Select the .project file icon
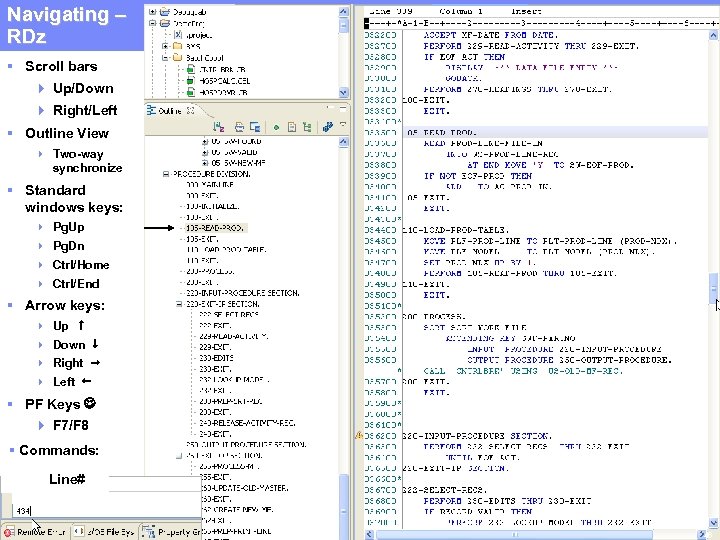This screenshot has width=720, height=540. pos(178,34)
